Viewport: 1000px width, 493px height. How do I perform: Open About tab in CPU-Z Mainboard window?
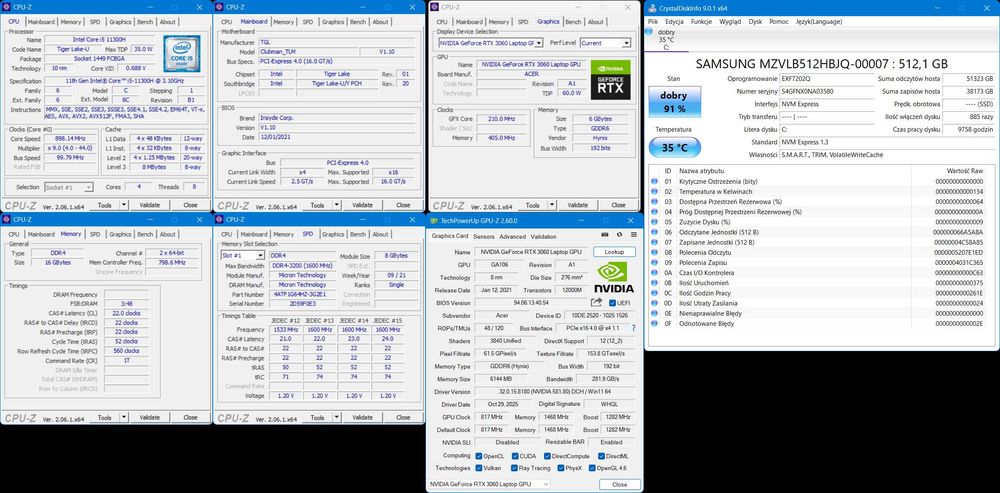380,22
